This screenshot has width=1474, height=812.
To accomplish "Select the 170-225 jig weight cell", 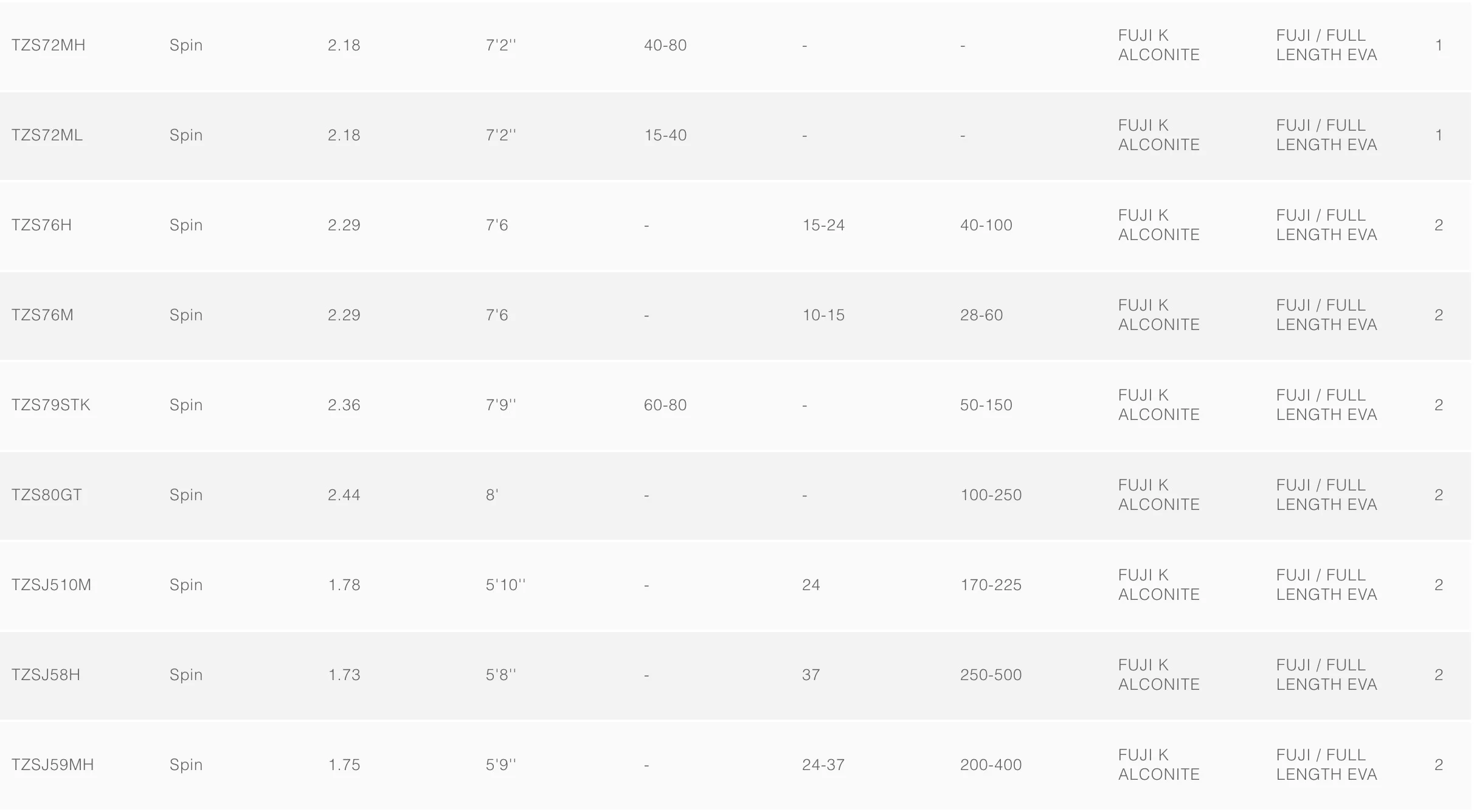I will [991, 585].
